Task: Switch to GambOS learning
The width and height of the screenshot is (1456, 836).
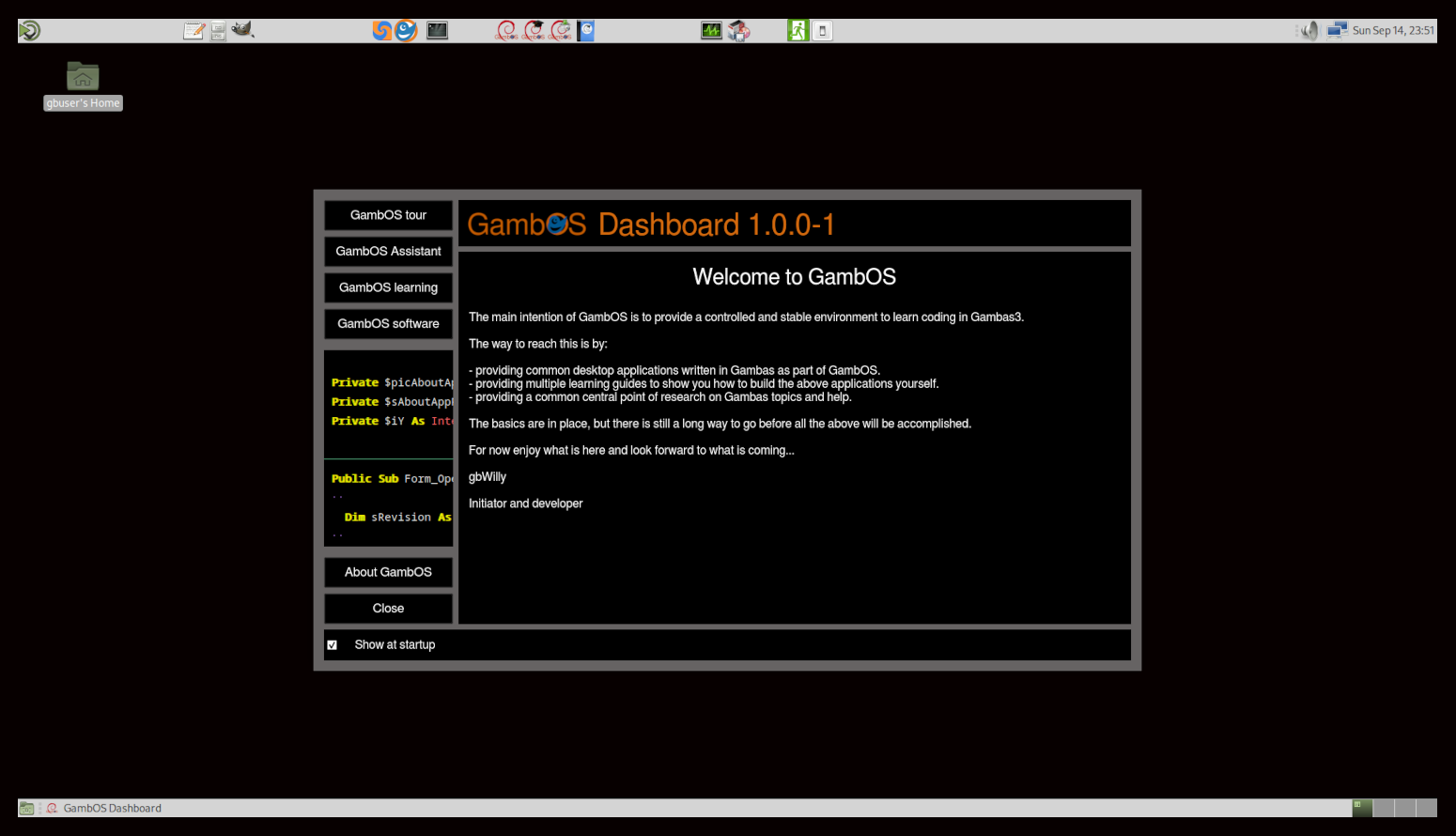Action: coord(388,287)
